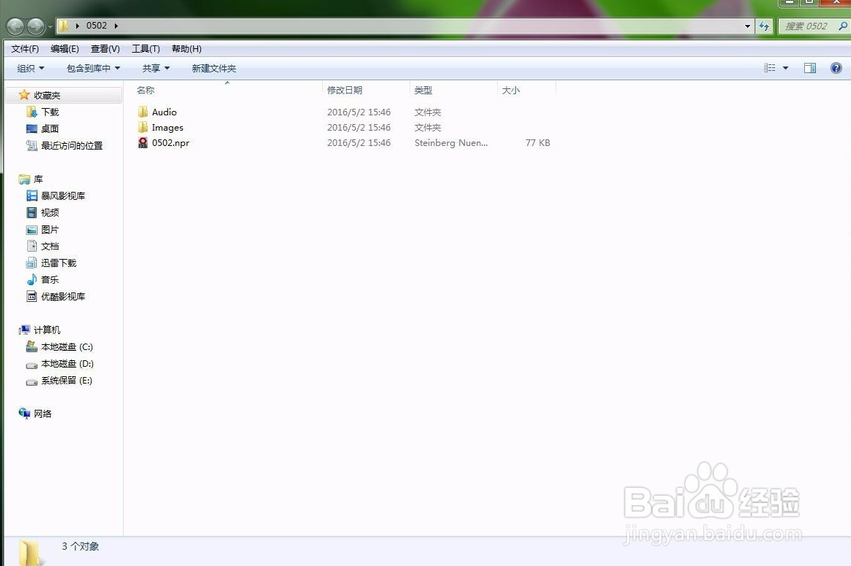Expand the 包含到库中 dropdown
851x566 pixels.
point(93,68)
